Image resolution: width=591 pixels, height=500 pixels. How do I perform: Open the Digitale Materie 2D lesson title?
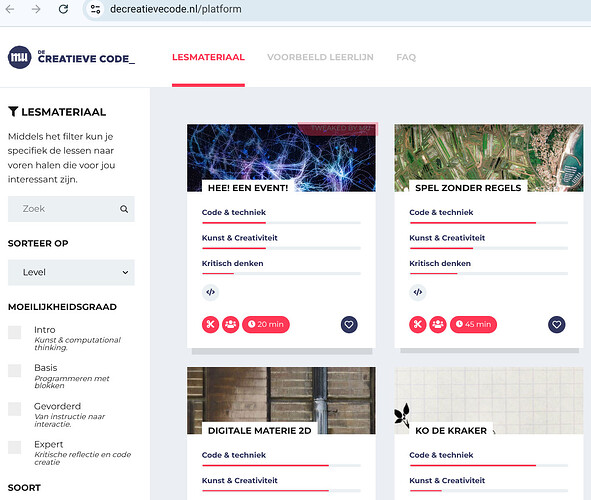pos(259,431)
